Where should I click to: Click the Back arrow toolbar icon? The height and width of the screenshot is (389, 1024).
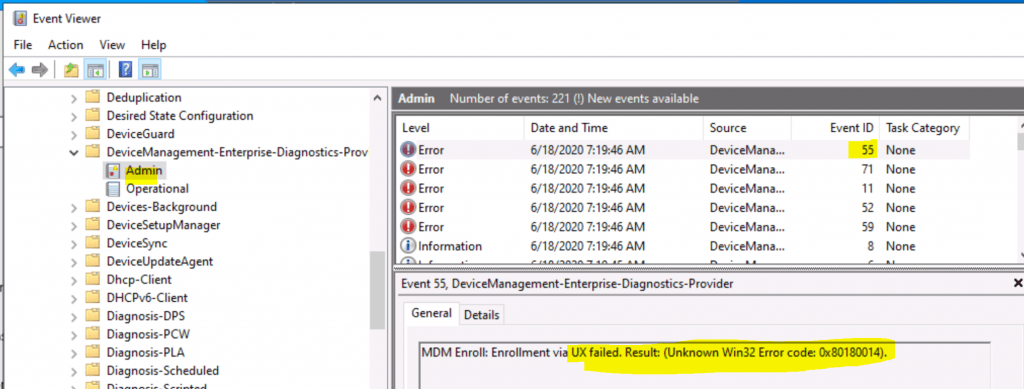point(17,70)
